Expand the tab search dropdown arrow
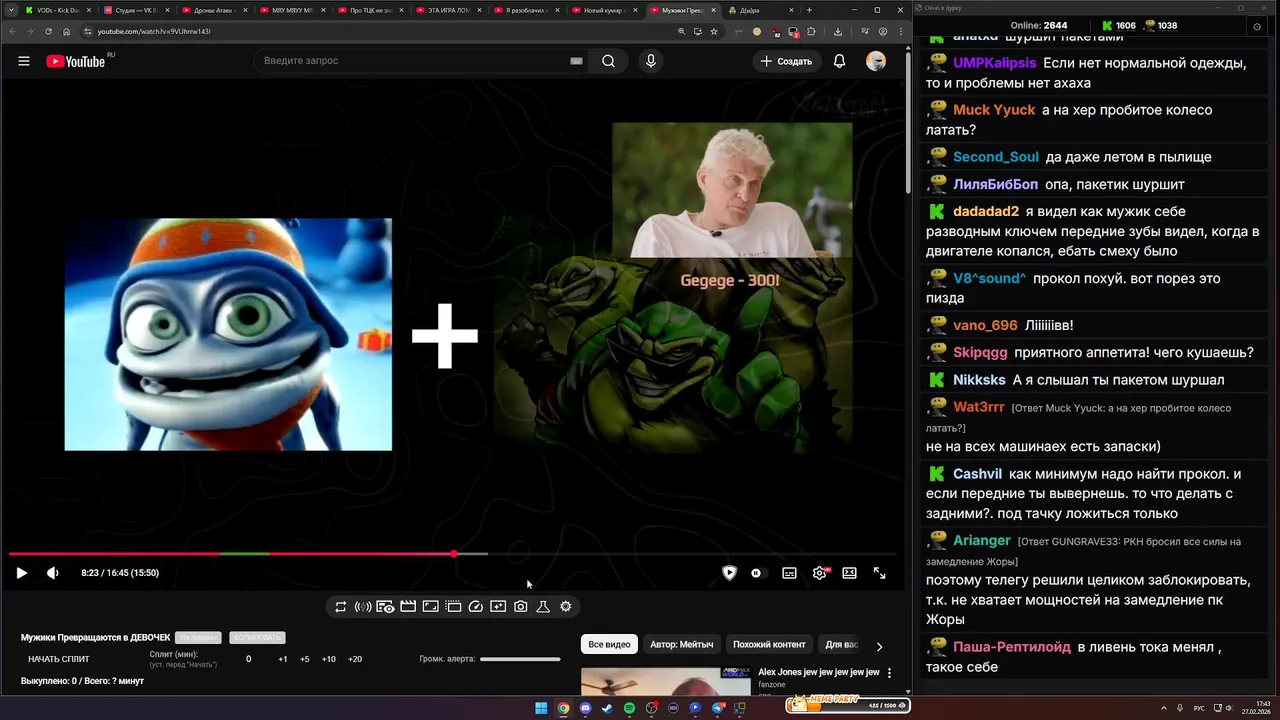The height and width of the screenshot is (720, 1280). 9,10
